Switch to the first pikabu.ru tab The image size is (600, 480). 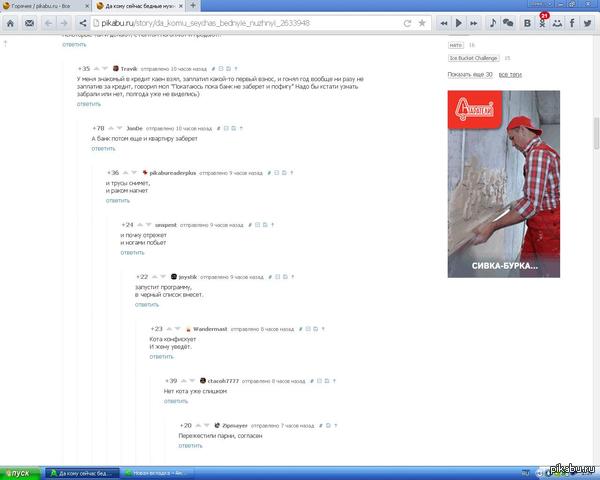[45, 6]
